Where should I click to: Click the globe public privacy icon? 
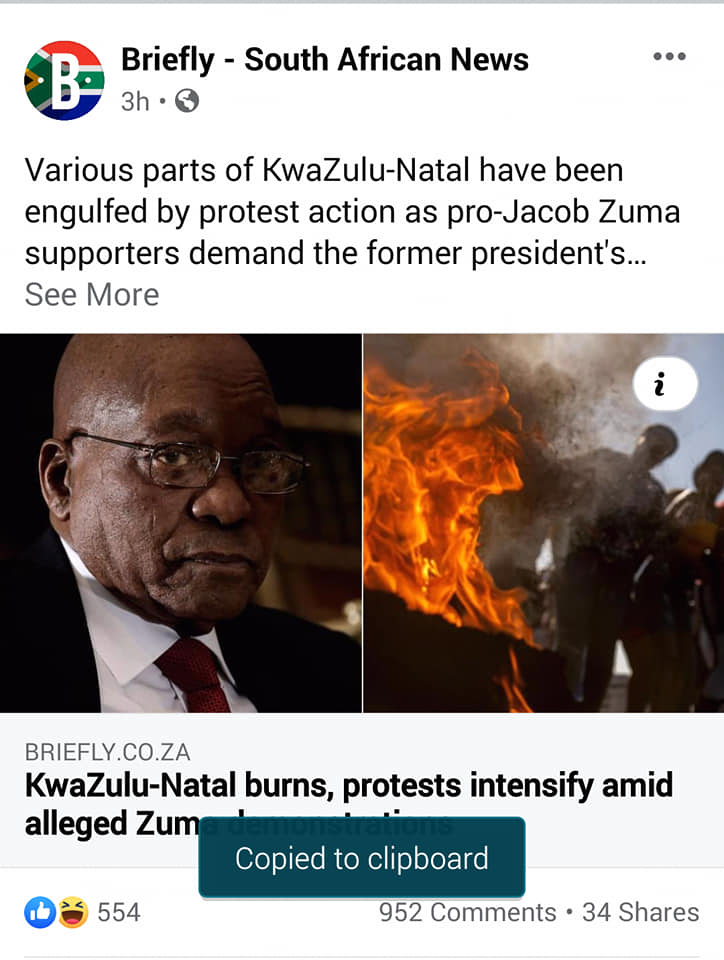point(187,101)
